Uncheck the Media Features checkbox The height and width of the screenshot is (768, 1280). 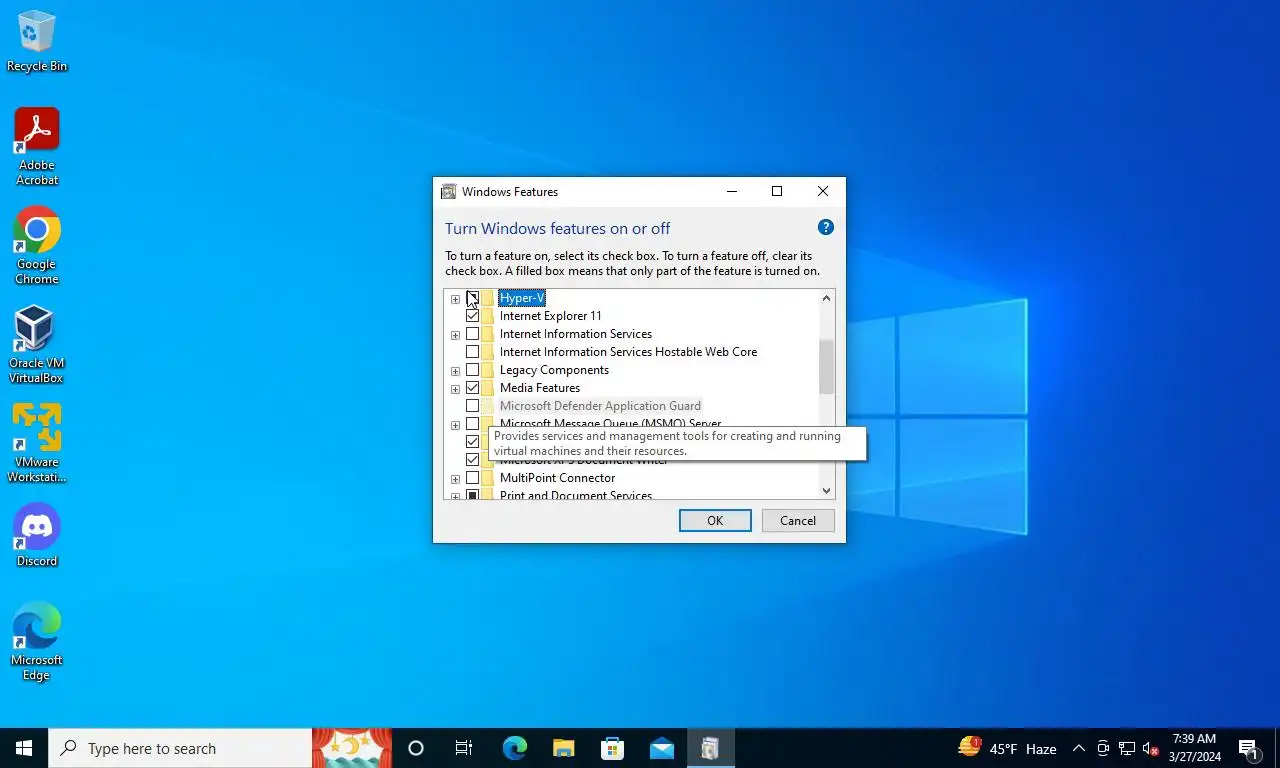473,388
